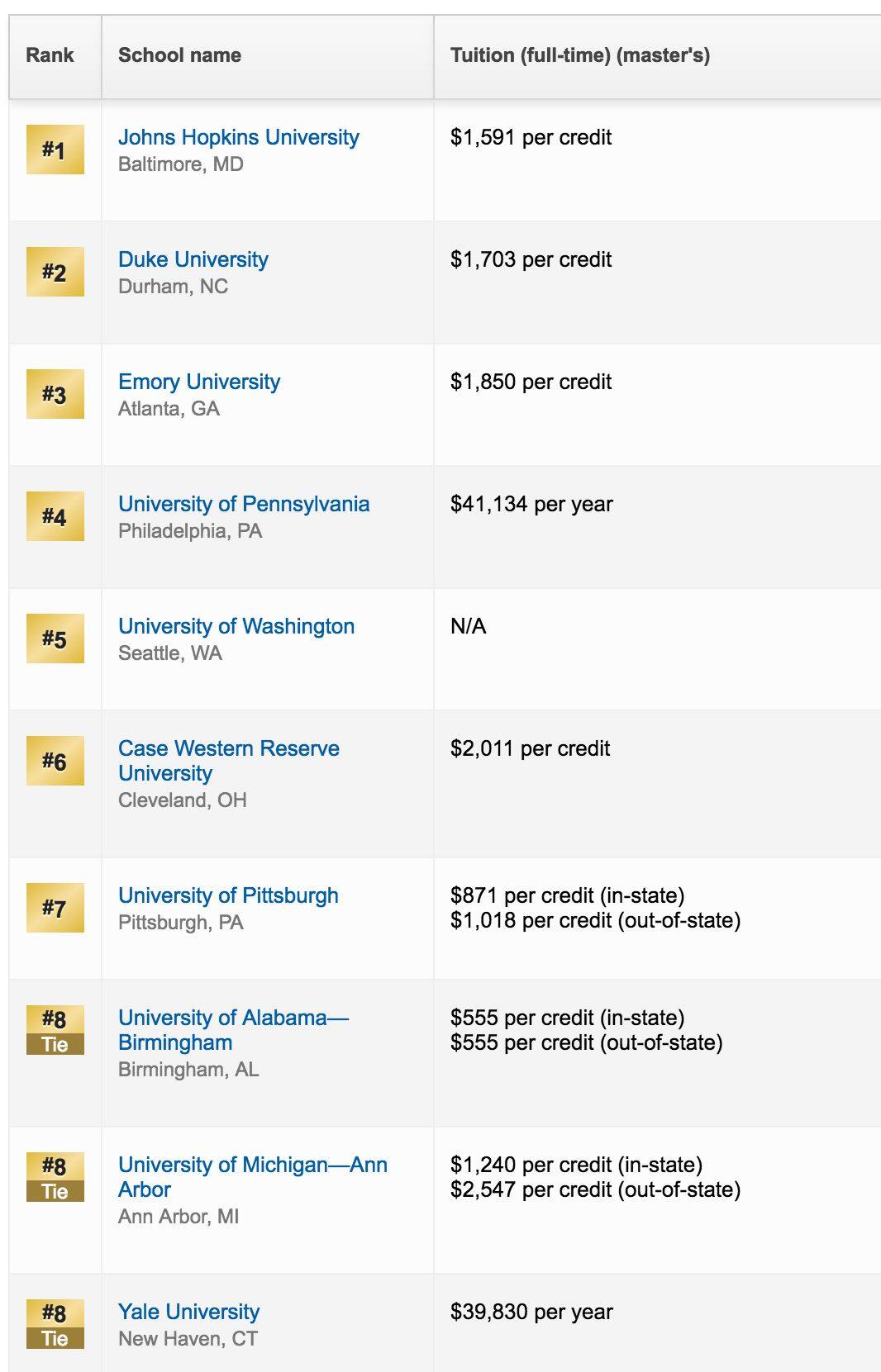
Task: Open University of Alabama—Birmingham link
Action: (233, 1030)
